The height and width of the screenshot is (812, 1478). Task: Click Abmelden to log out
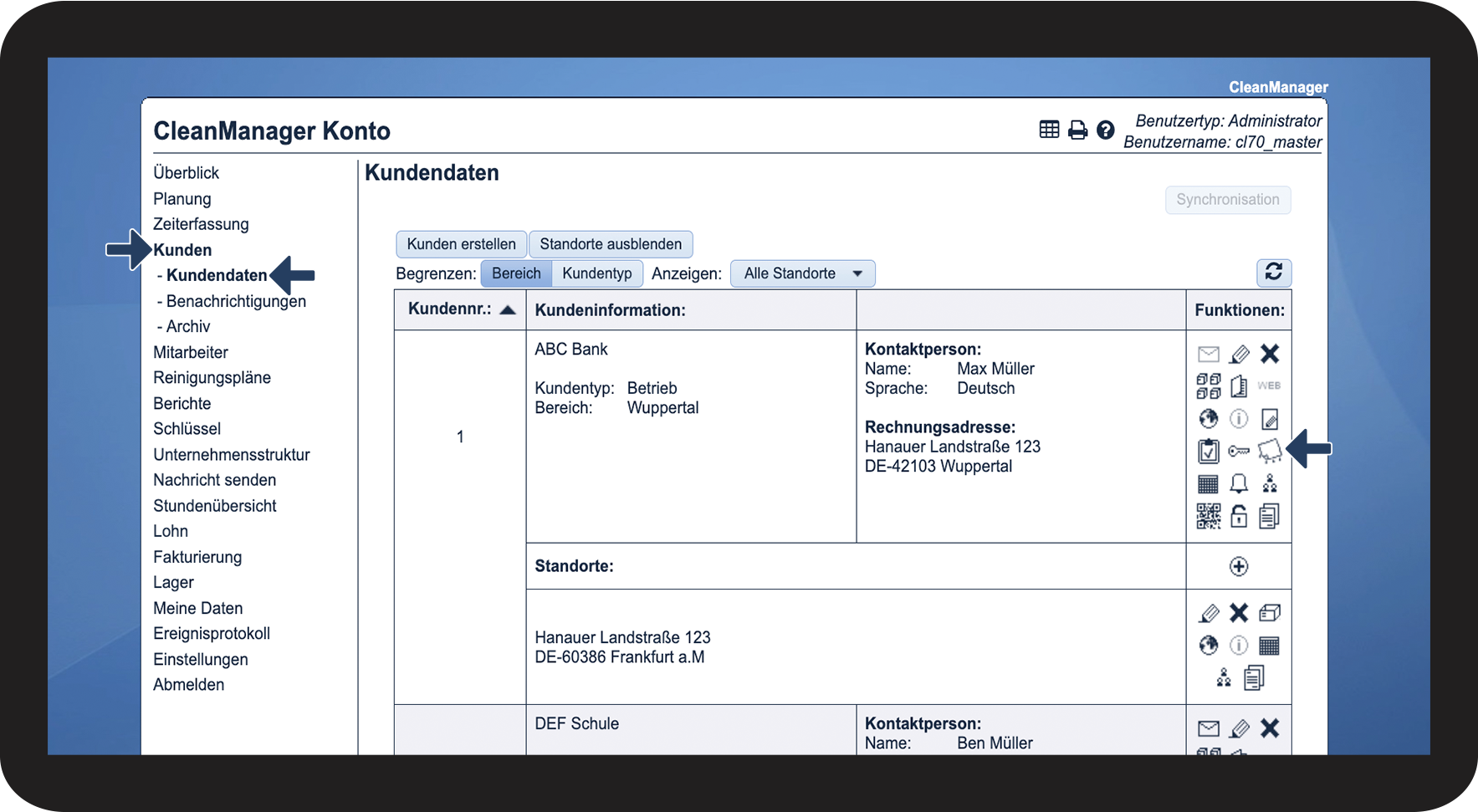pyautogui.click(x=189, y=685)
